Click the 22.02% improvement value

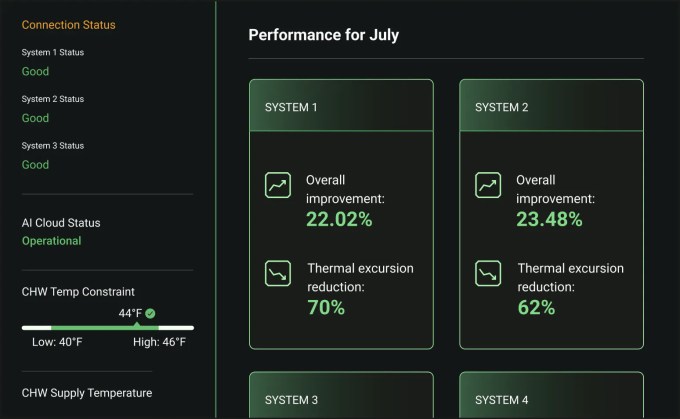pyautogui.click(x=339, y=219)
